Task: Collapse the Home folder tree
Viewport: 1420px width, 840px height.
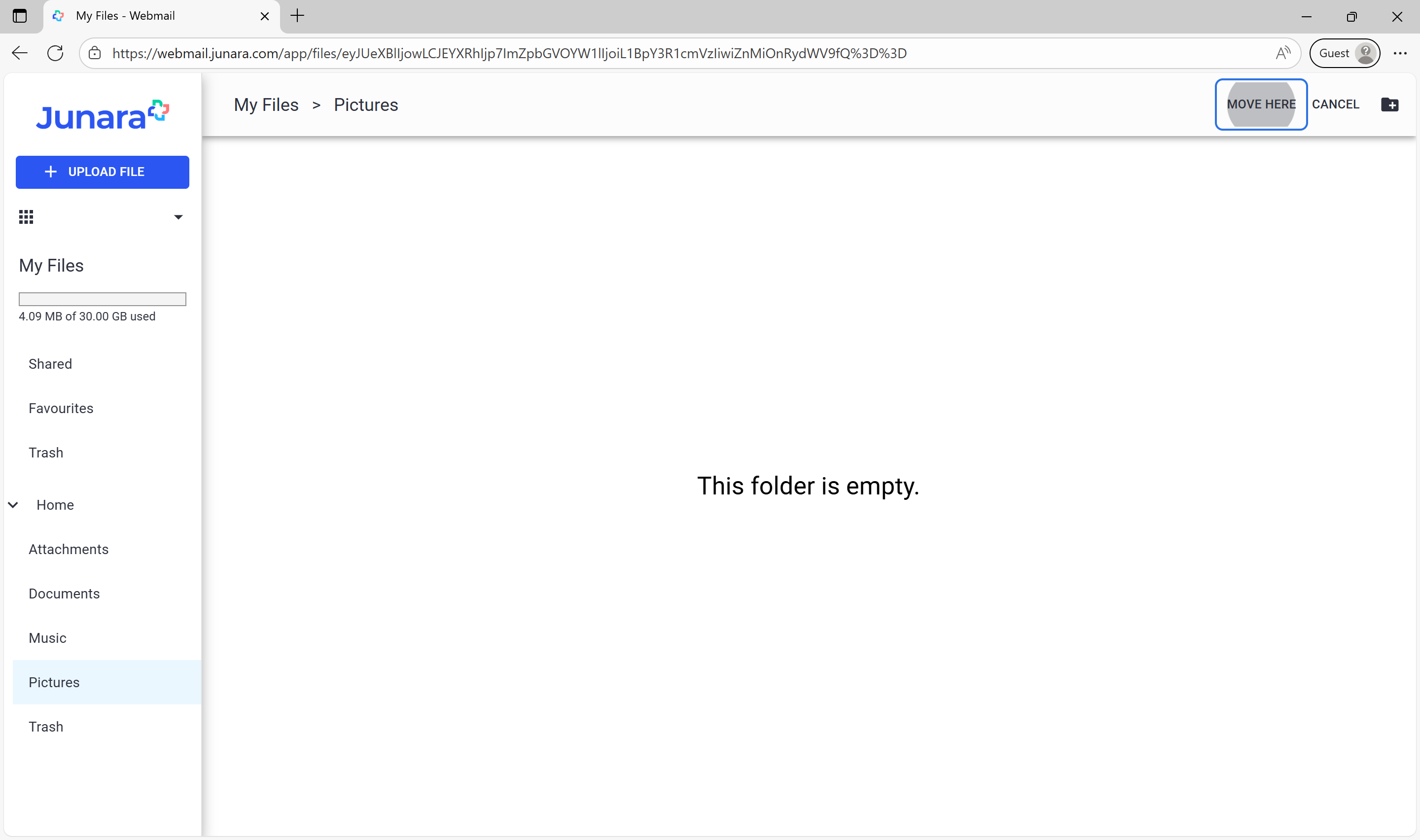Action: pos(13,505)
